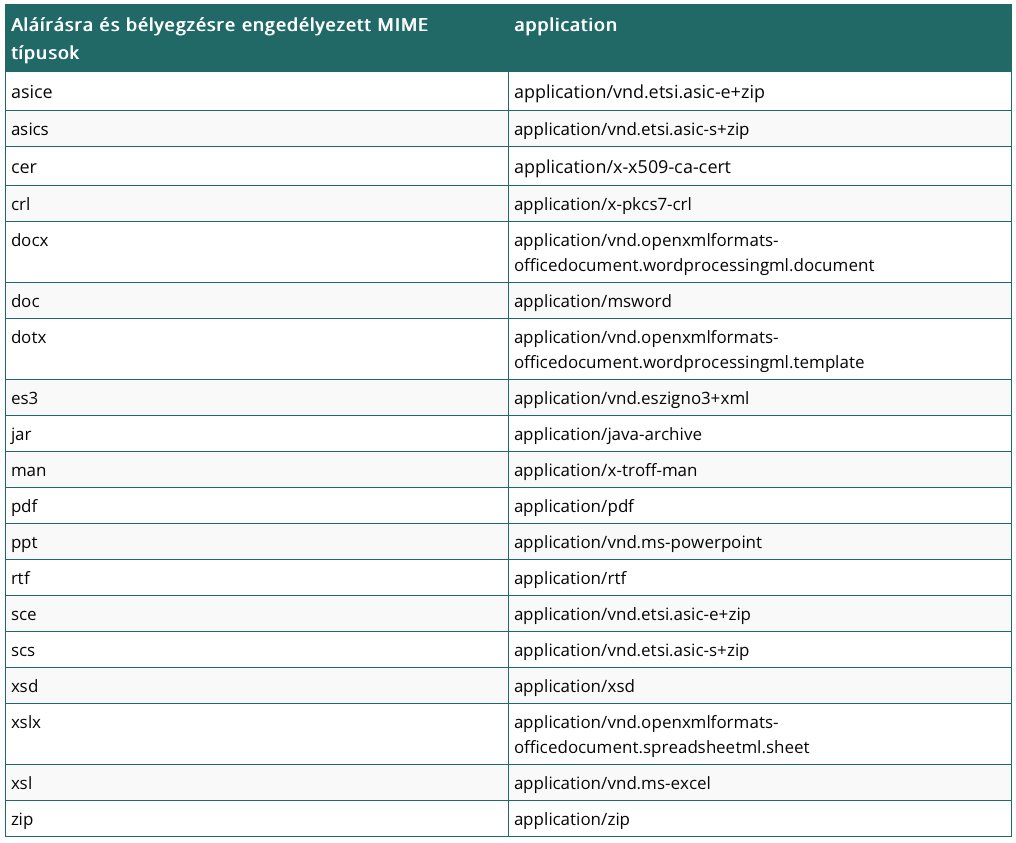Select 'application/vnd.ms-powerpoint' value
Screen dimensions: 1016x843
pyautogui.click(x=638, y=542)
